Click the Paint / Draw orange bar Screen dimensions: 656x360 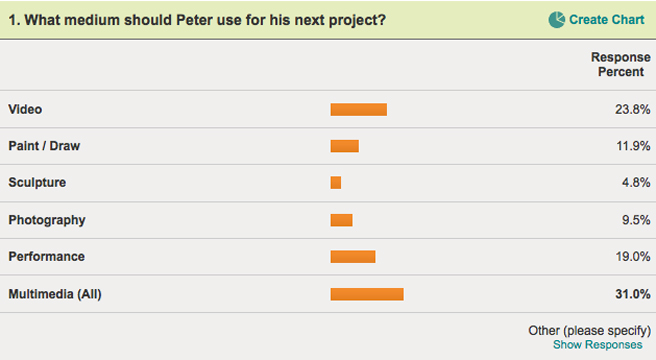(344, 146)
